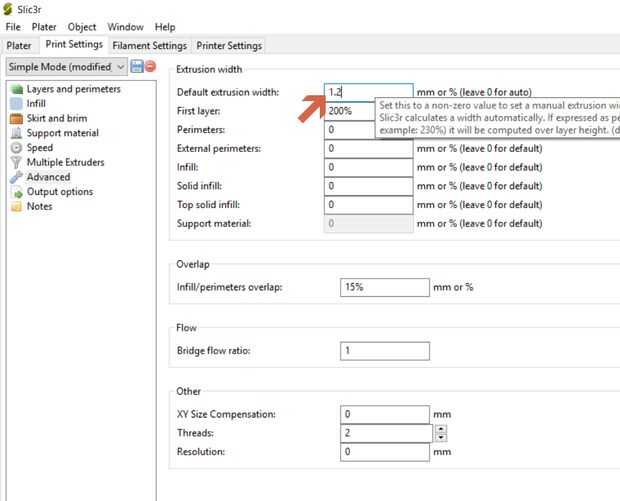The width and height of the screenshot is (620, 501).
Task: Increase the Threads value with up arrow
Action: [x=441, y=429]
